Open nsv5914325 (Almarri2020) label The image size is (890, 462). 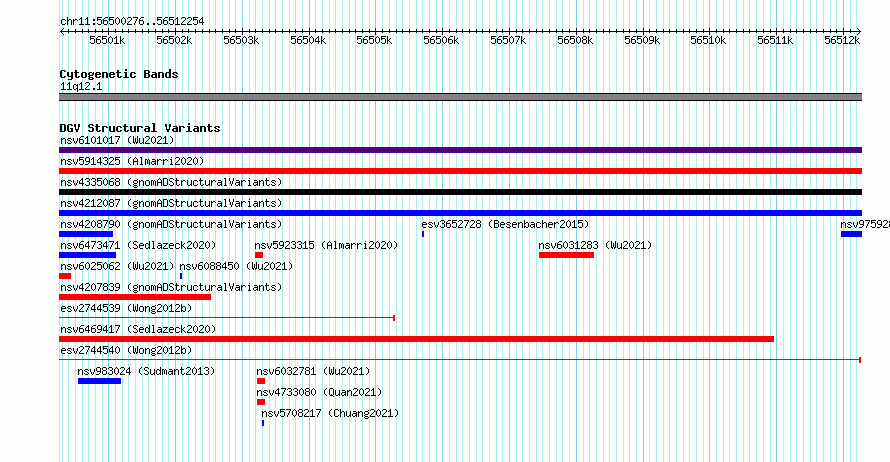[x=132, y=161]
